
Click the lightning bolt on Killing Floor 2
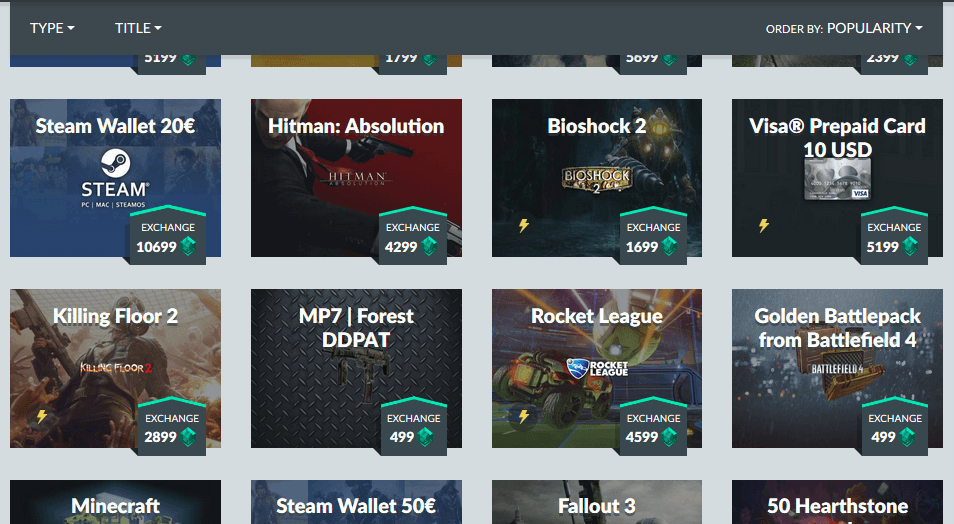(x=42, y=416)
